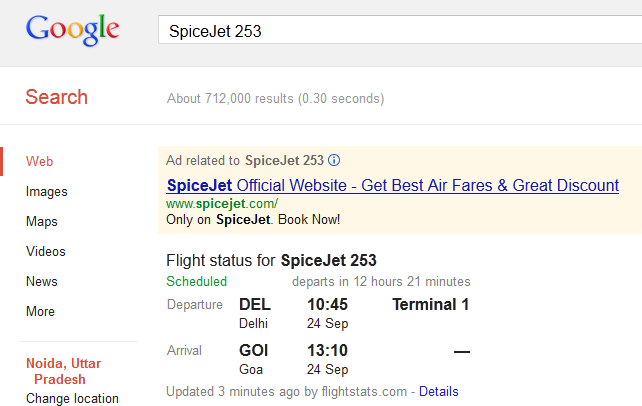Click the Google logo
The image size is (642, 406).
point(73,30)
